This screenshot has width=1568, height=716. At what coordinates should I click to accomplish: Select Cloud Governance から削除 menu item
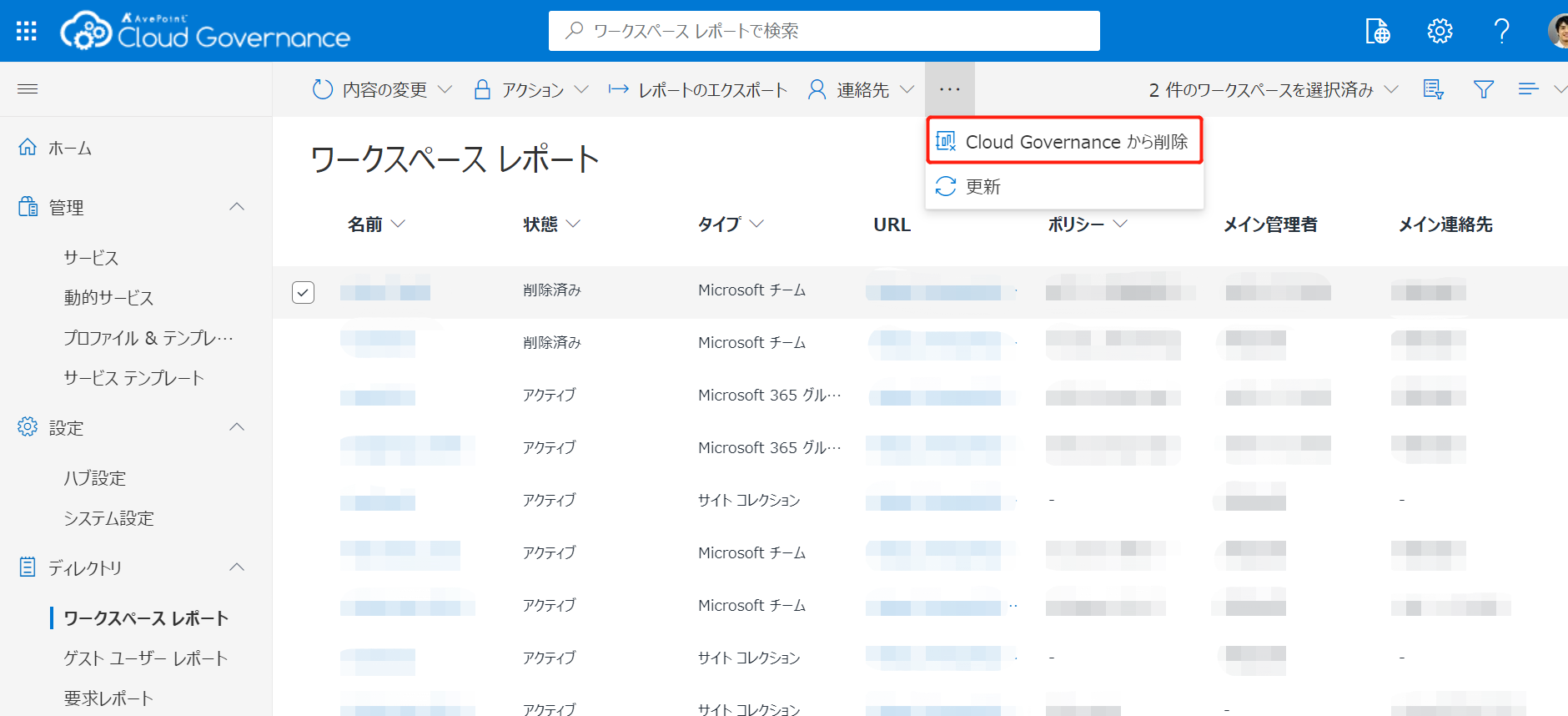click(1065, 141)
